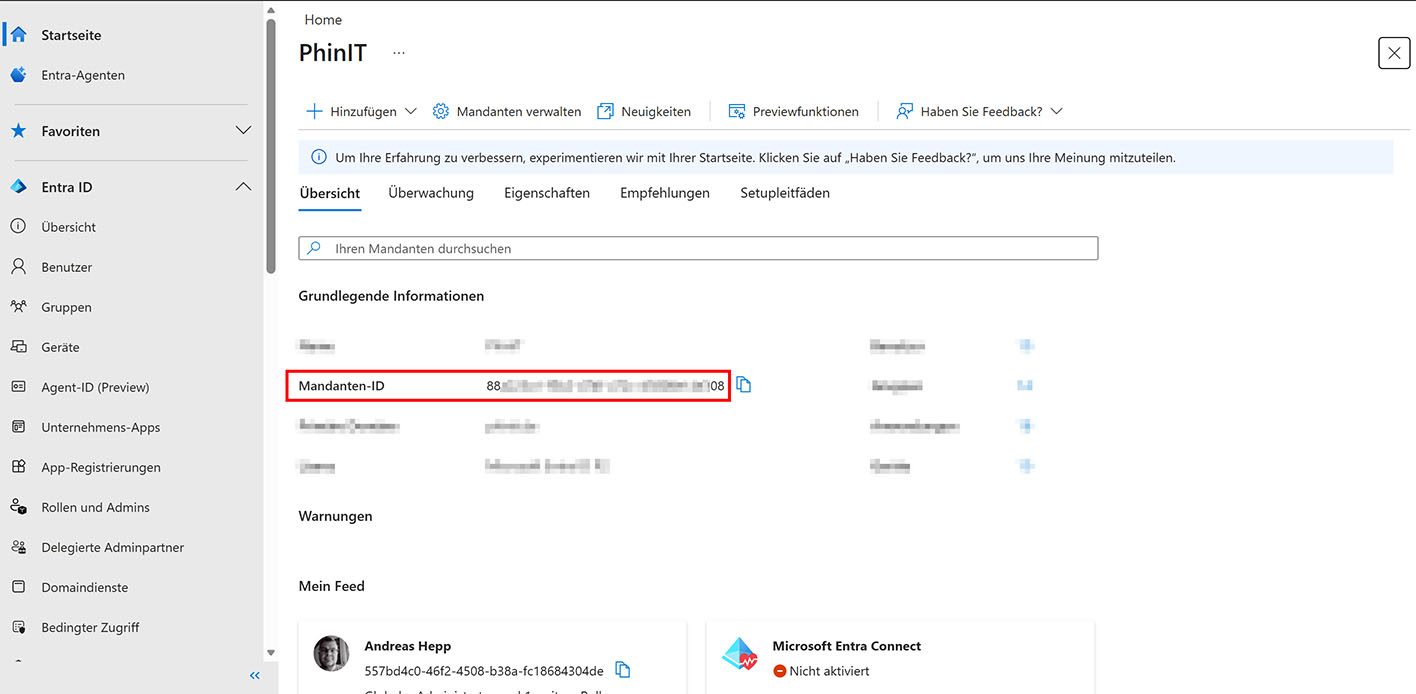Open Geräte devices section
Viewport: 1416px width, 694px height.
60,347
